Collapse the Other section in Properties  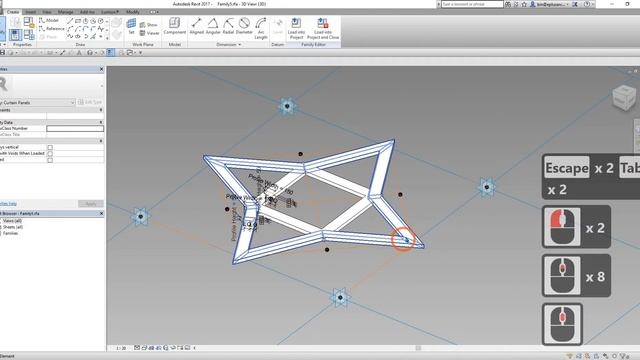click(x=101, y=141)
